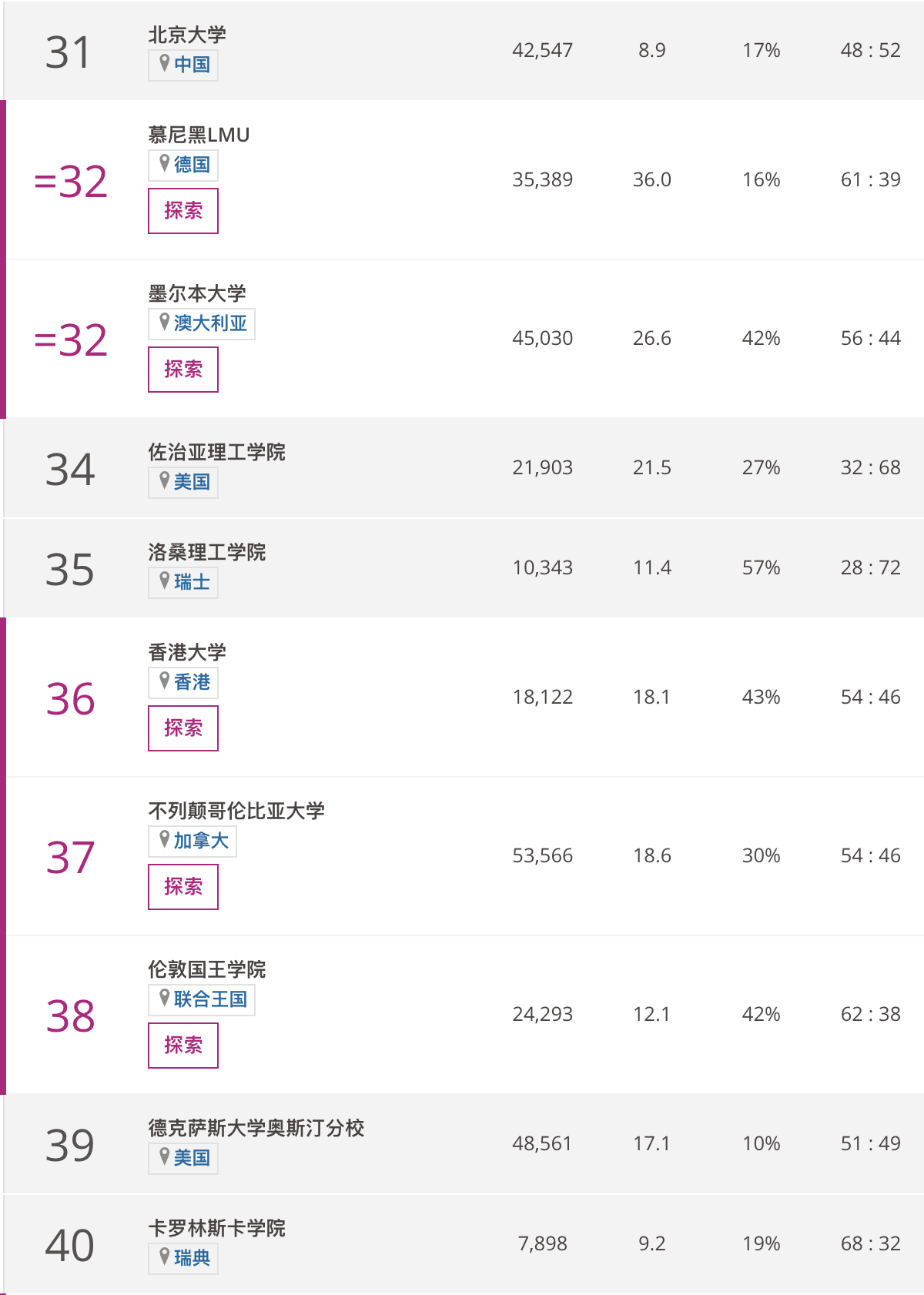This screenshot has width=924, height=1295.
Task: Open the 洛桑理工学院 link
Action: (x=207, y=552)
